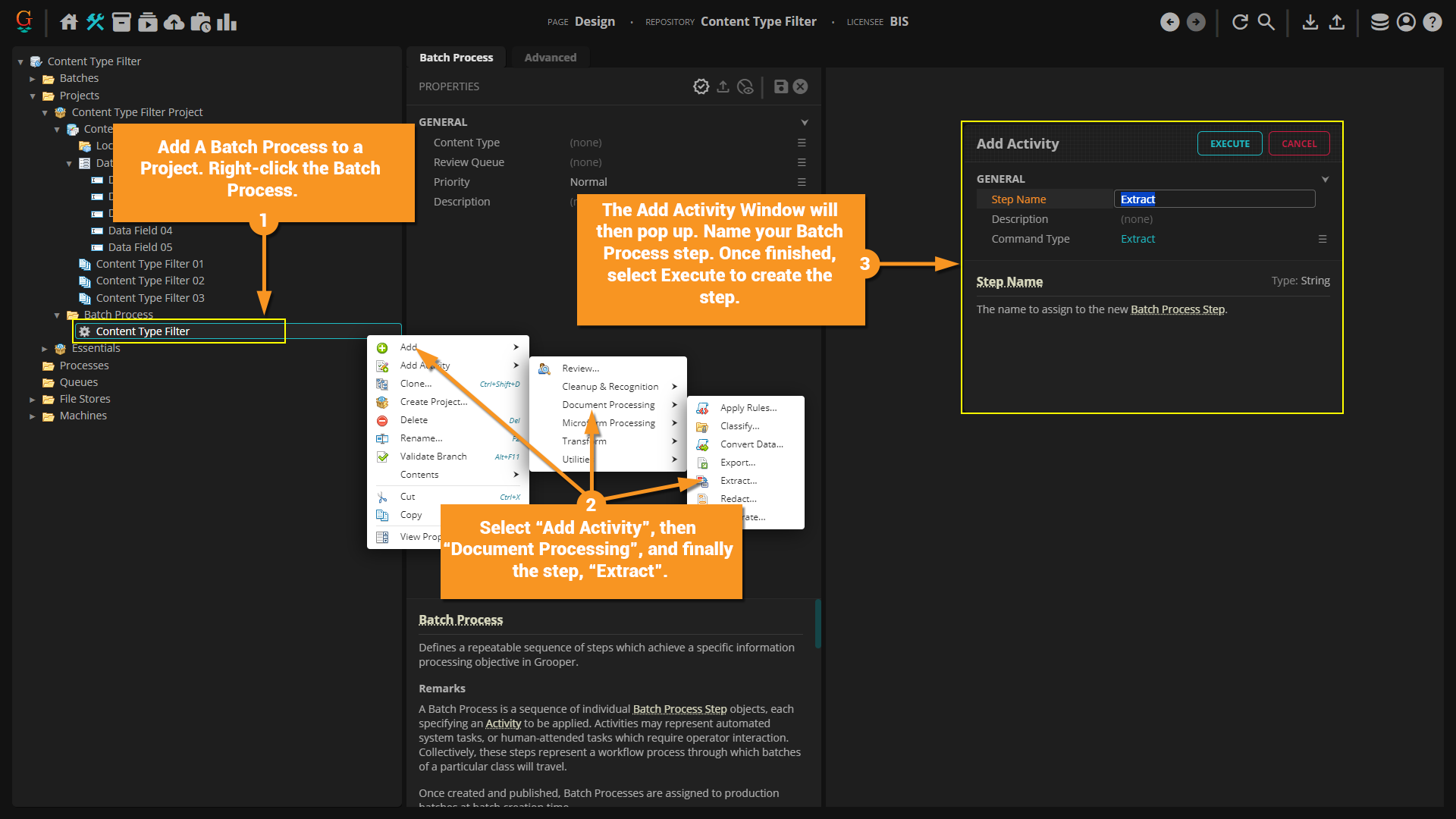Switch to the Advanced tab

click(x=551, y=58)
